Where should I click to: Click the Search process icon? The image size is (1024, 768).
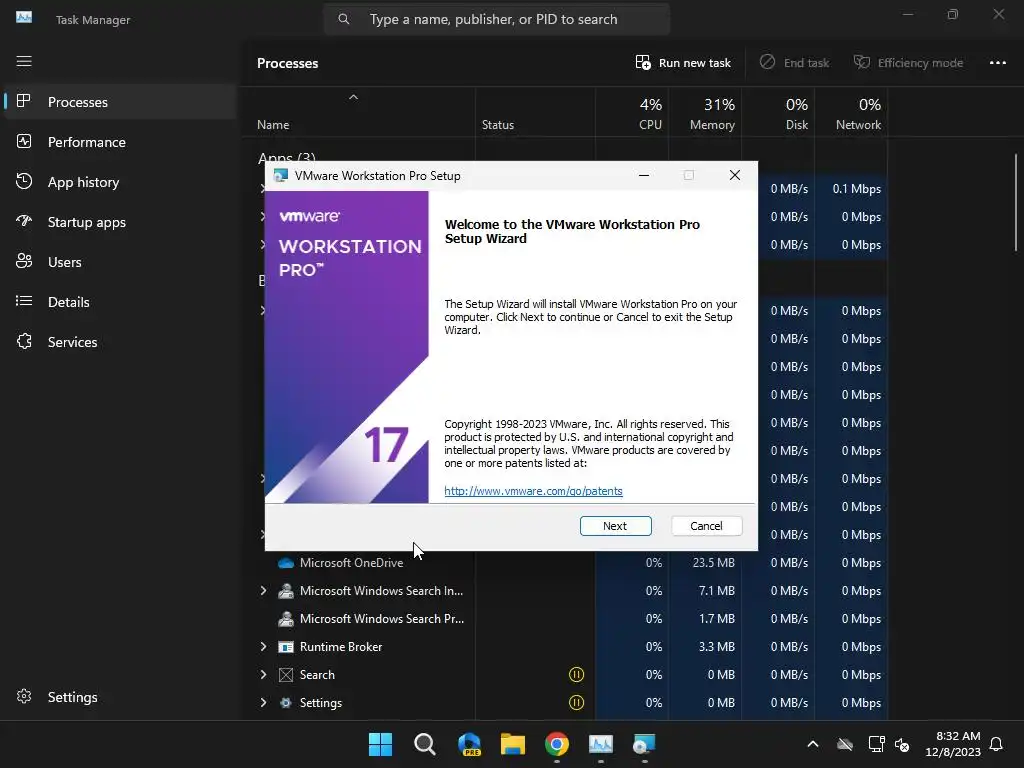pos(285,675)
